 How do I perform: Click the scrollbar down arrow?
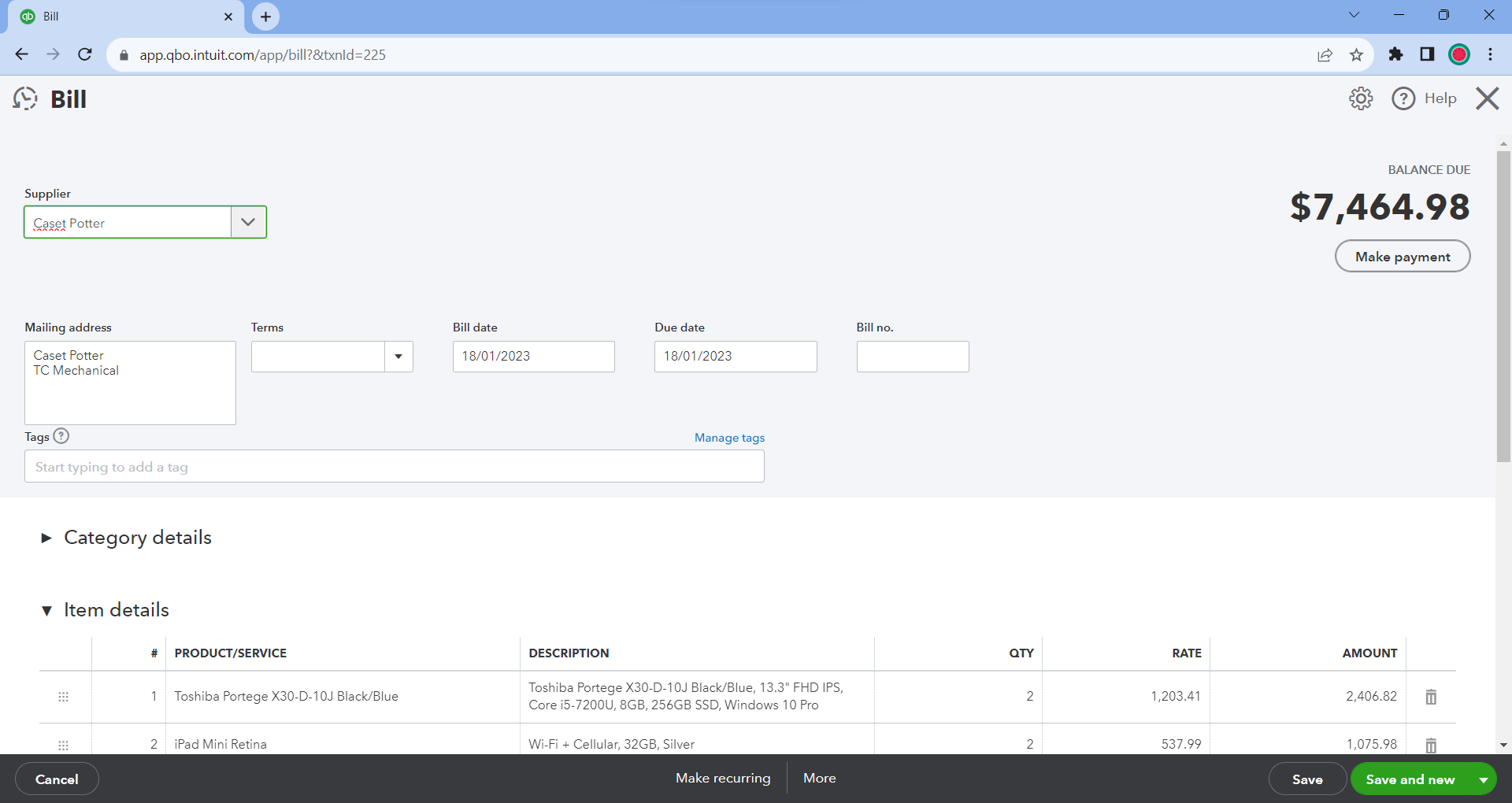[1503, 745]
